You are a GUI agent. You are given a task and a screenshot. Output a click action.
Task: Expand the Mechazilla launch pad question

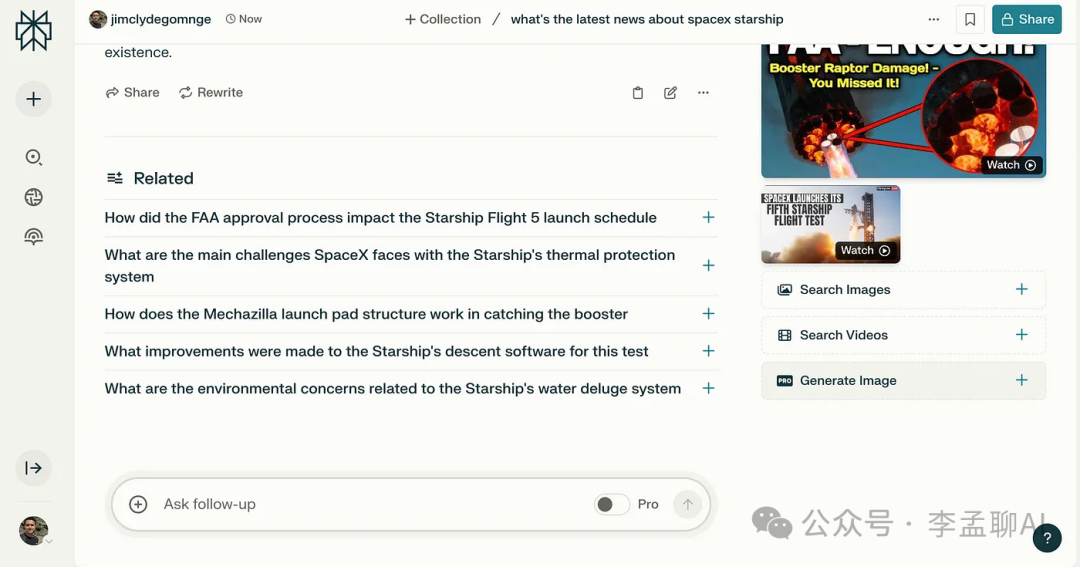pyautogui.click(x=708, y=314)
